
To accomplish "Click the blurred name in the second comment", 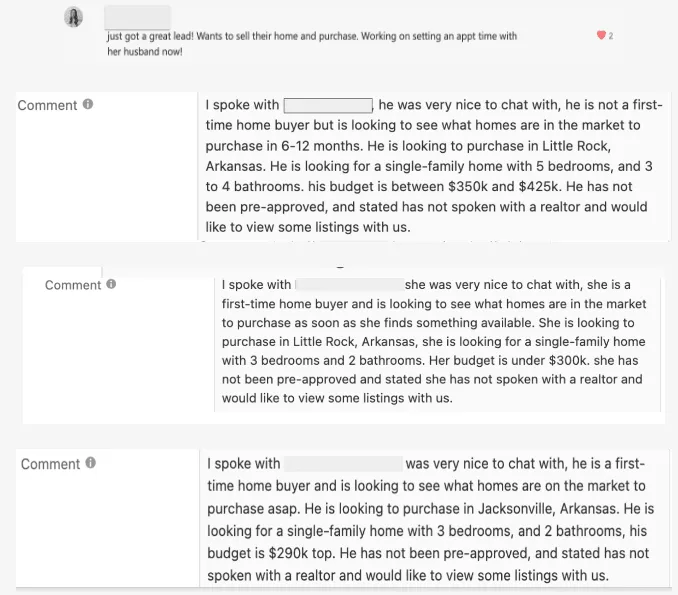I will pos(349,285).
